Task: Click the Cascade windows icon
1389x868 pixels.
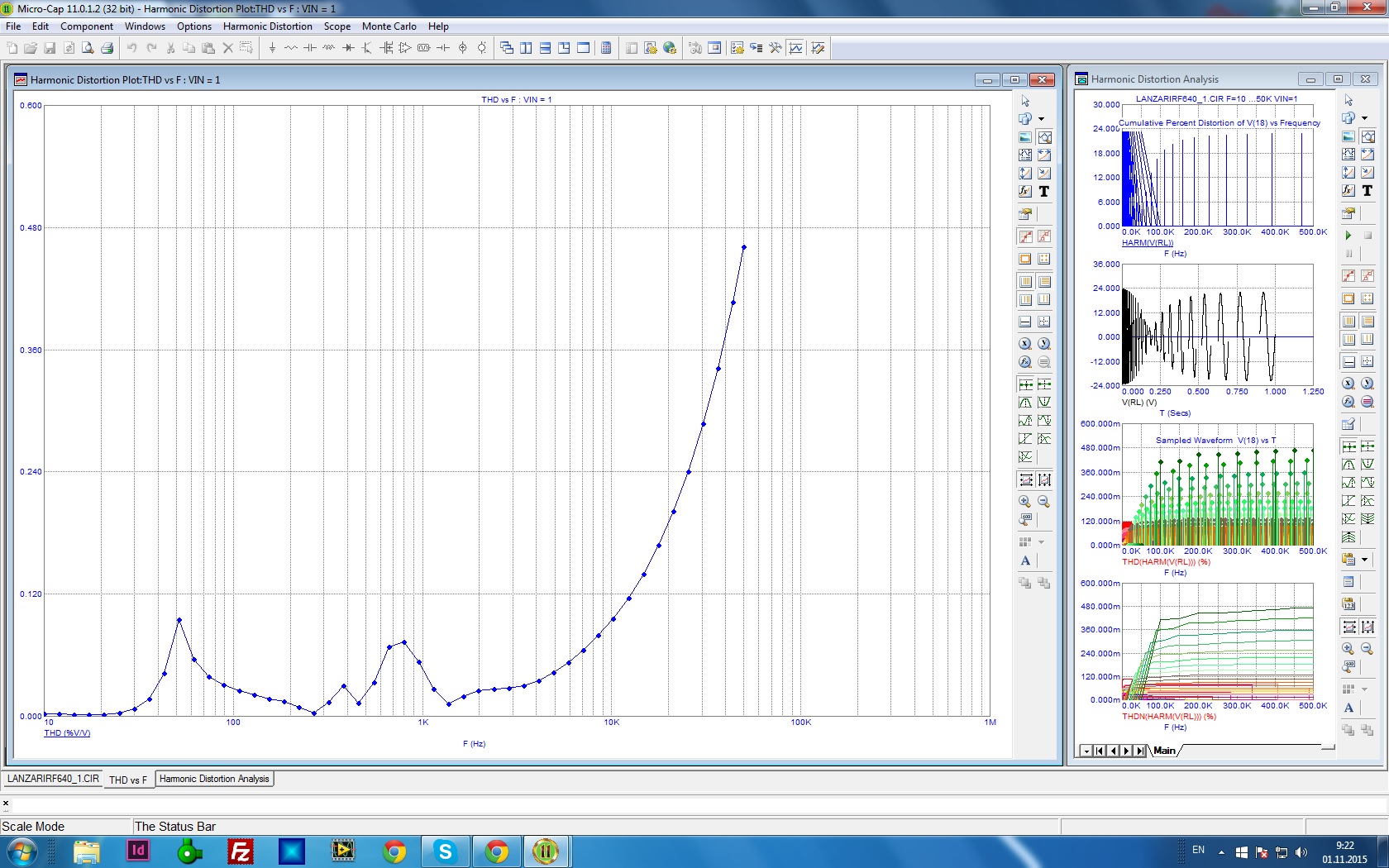Action: coord(507,48)
